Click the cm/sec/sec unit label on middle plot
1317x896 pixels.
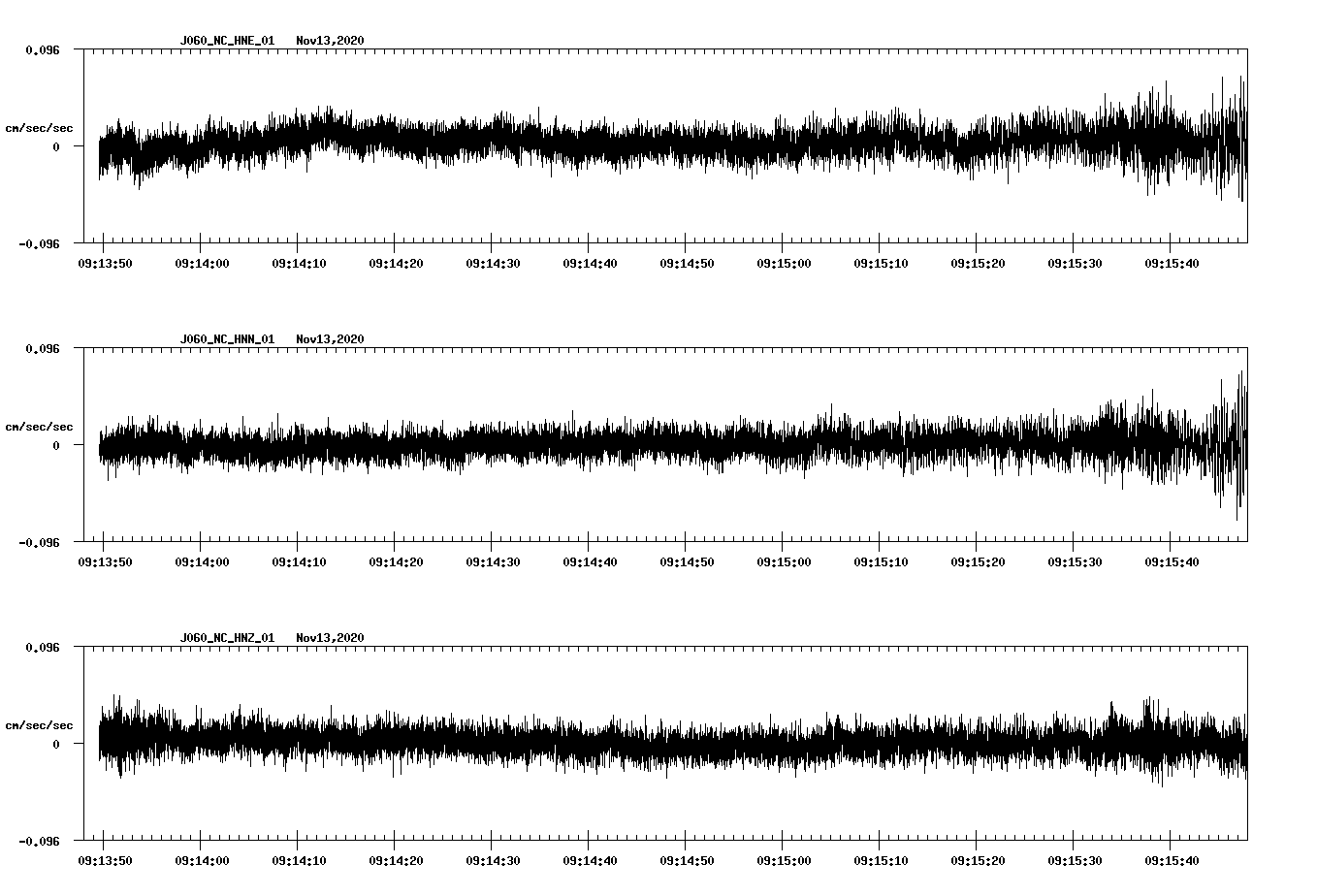pos(40,426)
